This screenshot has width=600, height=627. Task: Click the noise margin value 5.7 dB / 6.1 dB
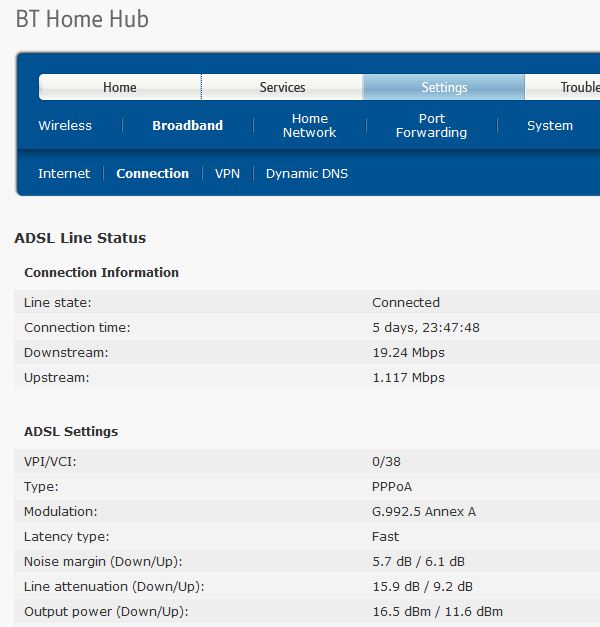pyautogui.click(x=418, y=562)
